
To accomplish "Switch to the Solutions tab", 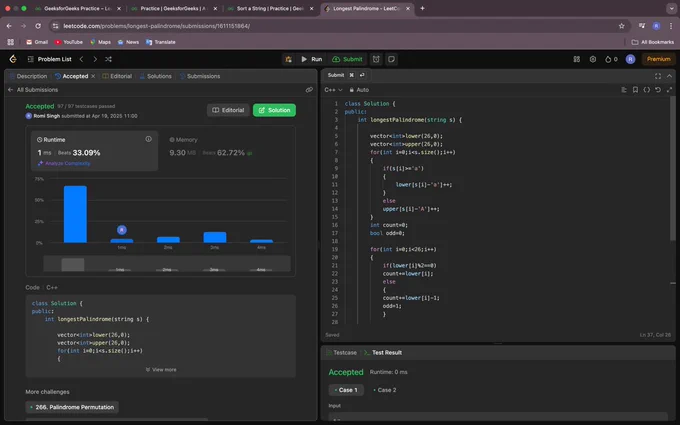I will point(156,76).
